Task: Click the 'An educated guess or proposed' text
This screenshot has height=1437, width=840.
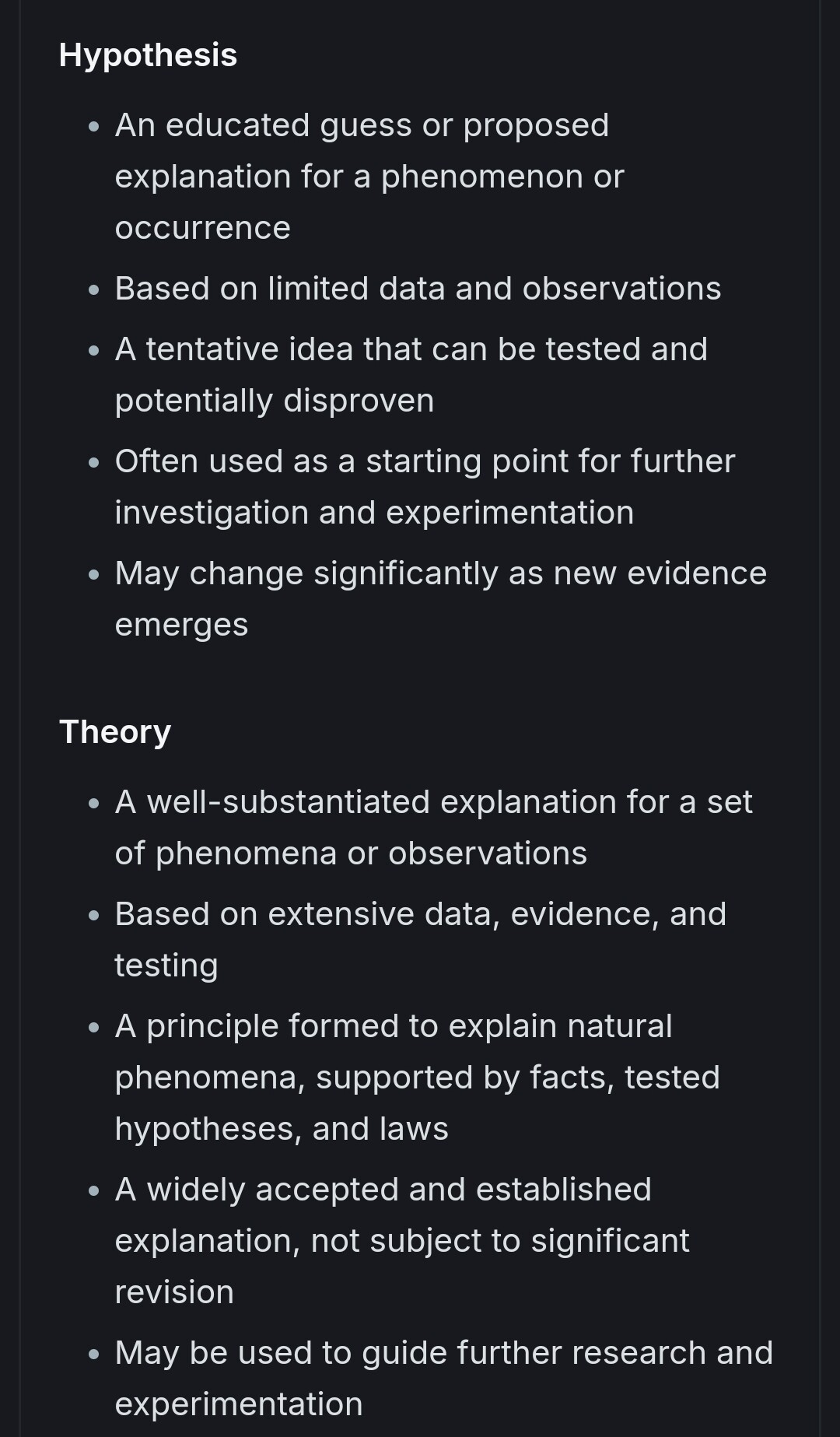Action: click(362, 125)
